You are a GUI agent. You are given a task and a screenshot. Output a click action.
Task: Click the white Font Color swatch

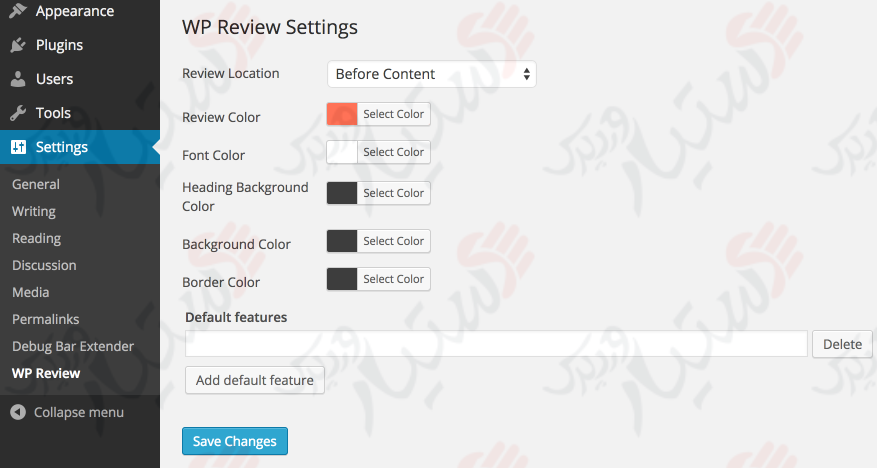click(342, 152)
